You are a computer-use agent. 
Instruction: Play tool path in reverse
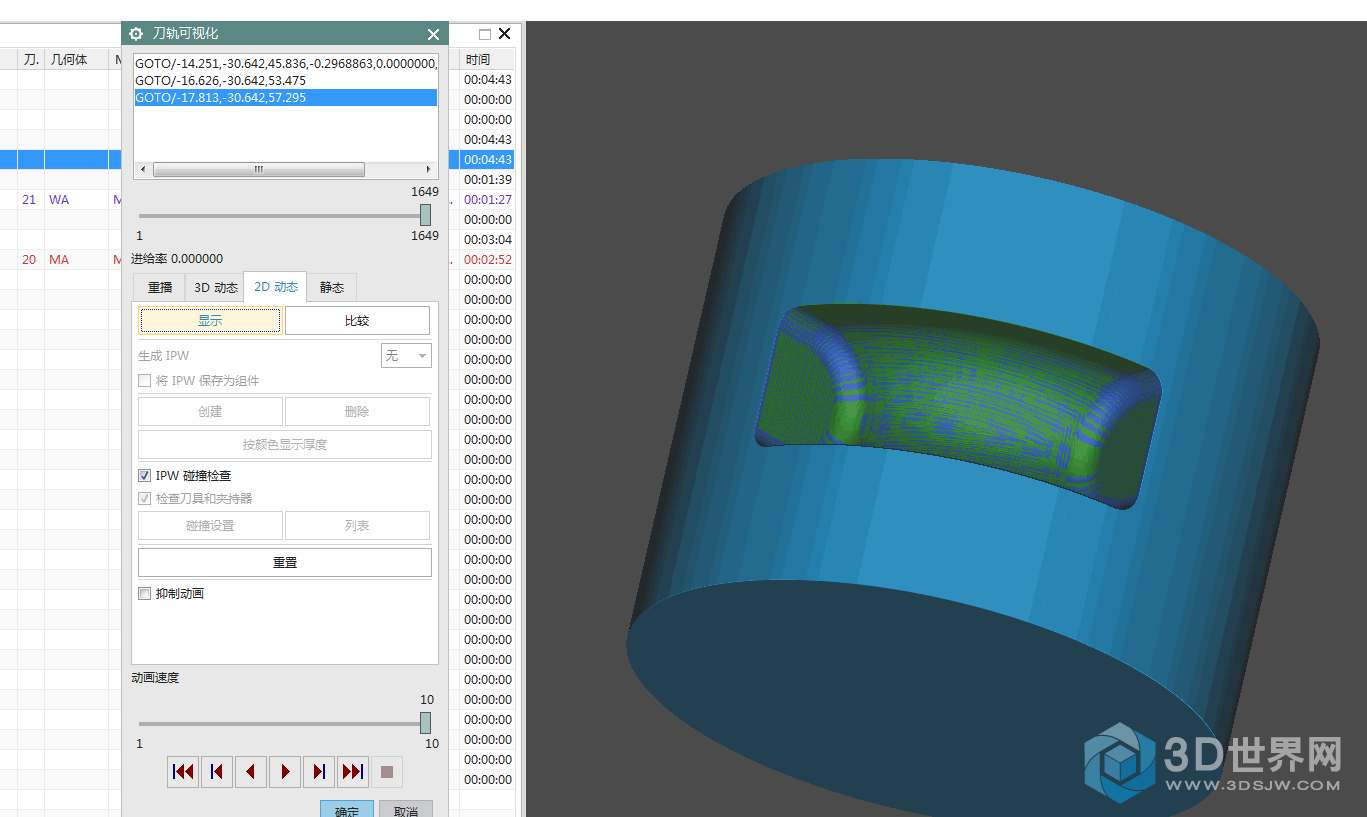(251, 772)
